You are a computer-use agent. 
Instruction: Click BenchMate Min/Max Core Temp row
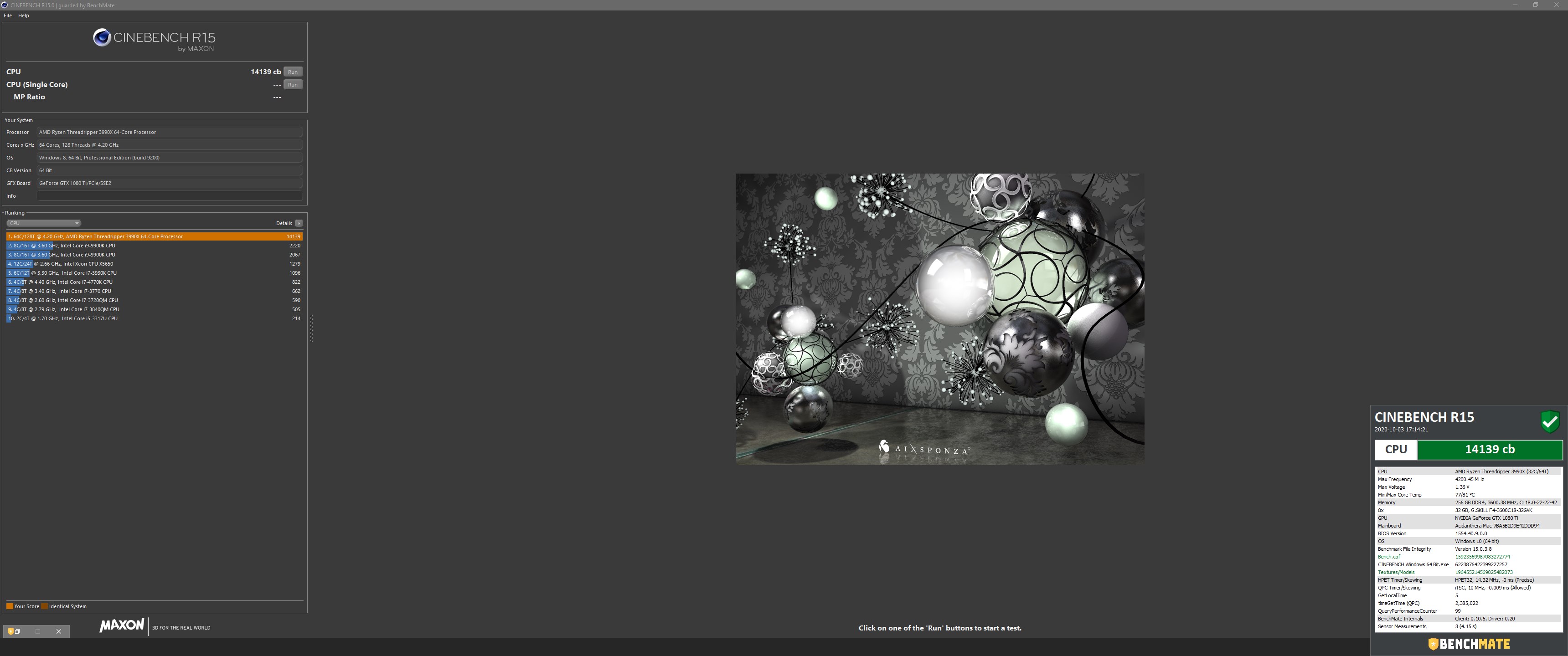(x=1468, y=495)
